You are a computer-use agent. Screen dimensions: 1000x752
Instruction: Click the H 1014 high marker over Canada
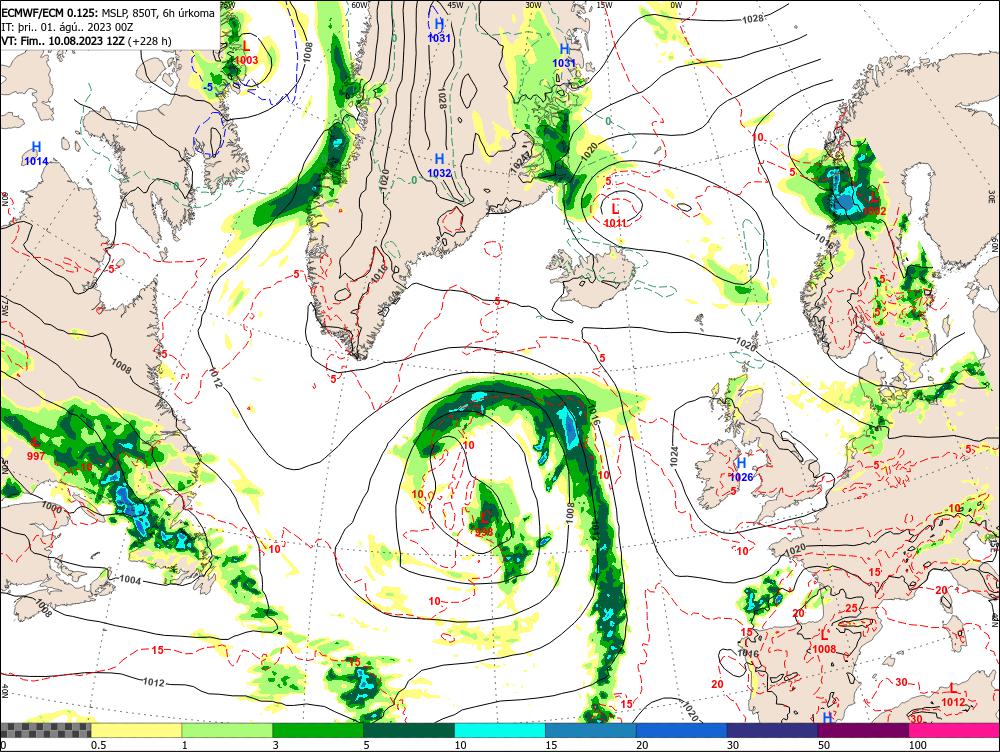point(36,154)
